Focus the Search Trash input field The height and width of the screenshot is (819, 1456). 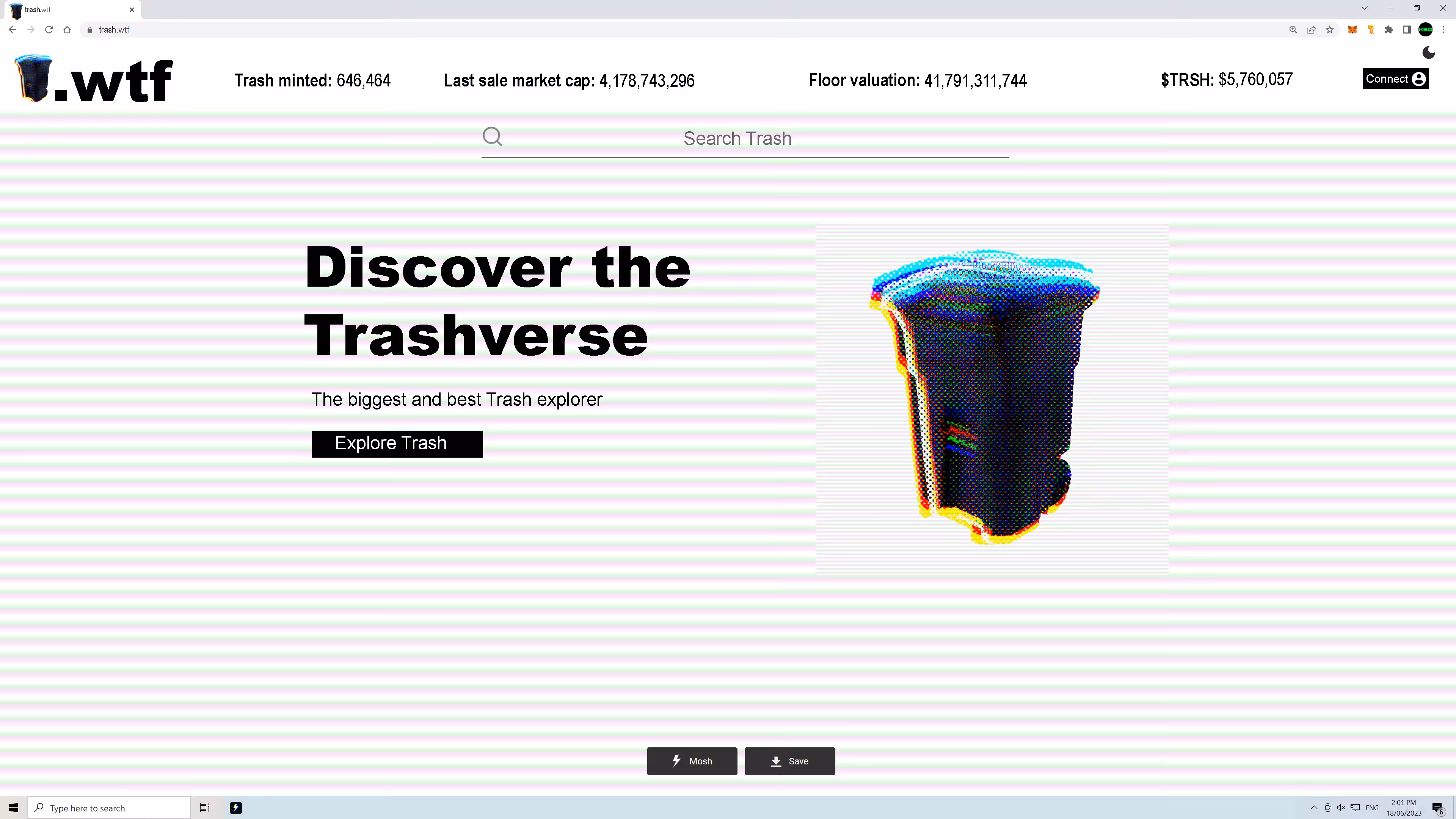coord(745,138)
